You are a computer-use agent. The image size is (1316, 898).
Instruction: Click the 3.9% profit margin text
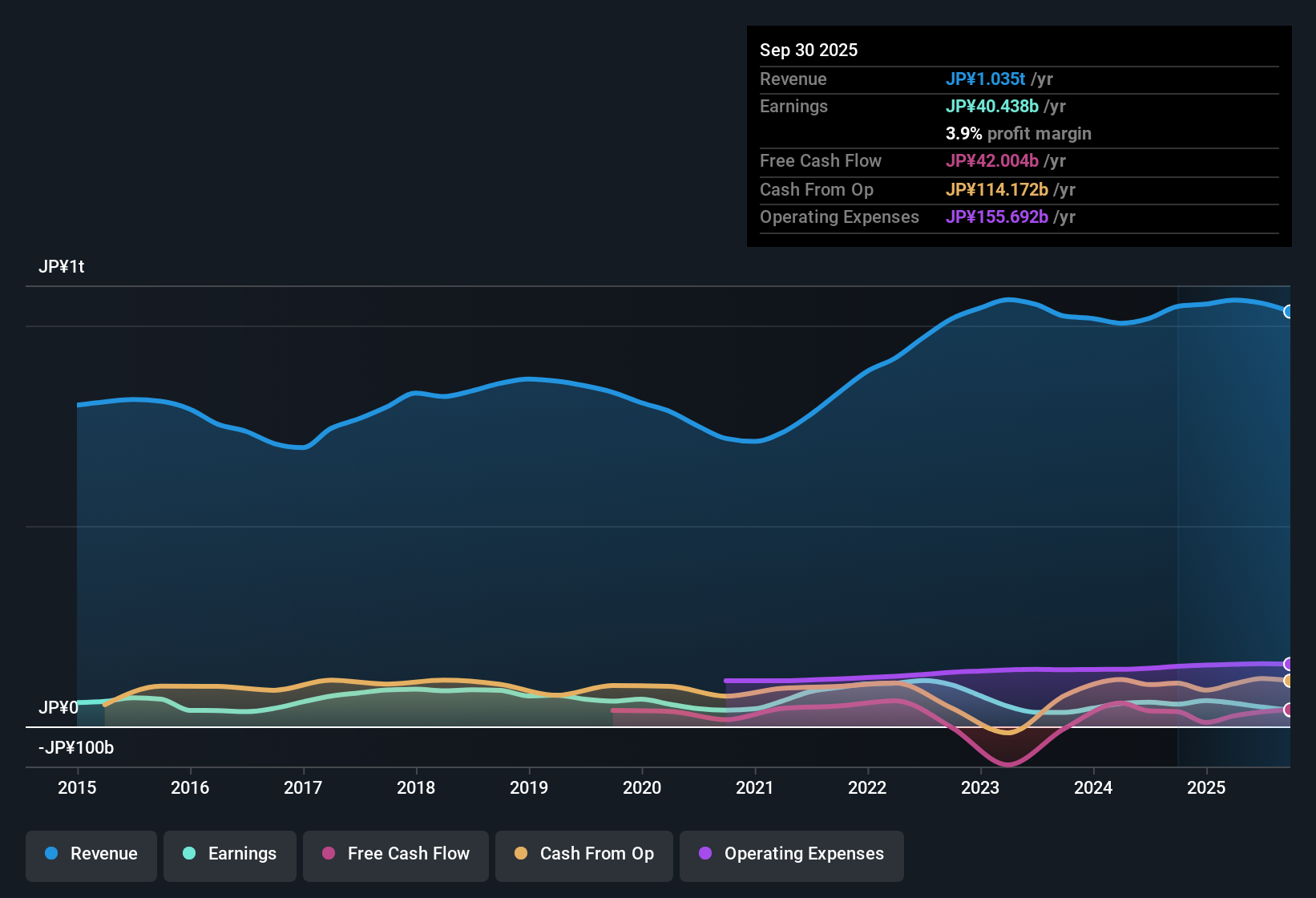(1018, 134)
